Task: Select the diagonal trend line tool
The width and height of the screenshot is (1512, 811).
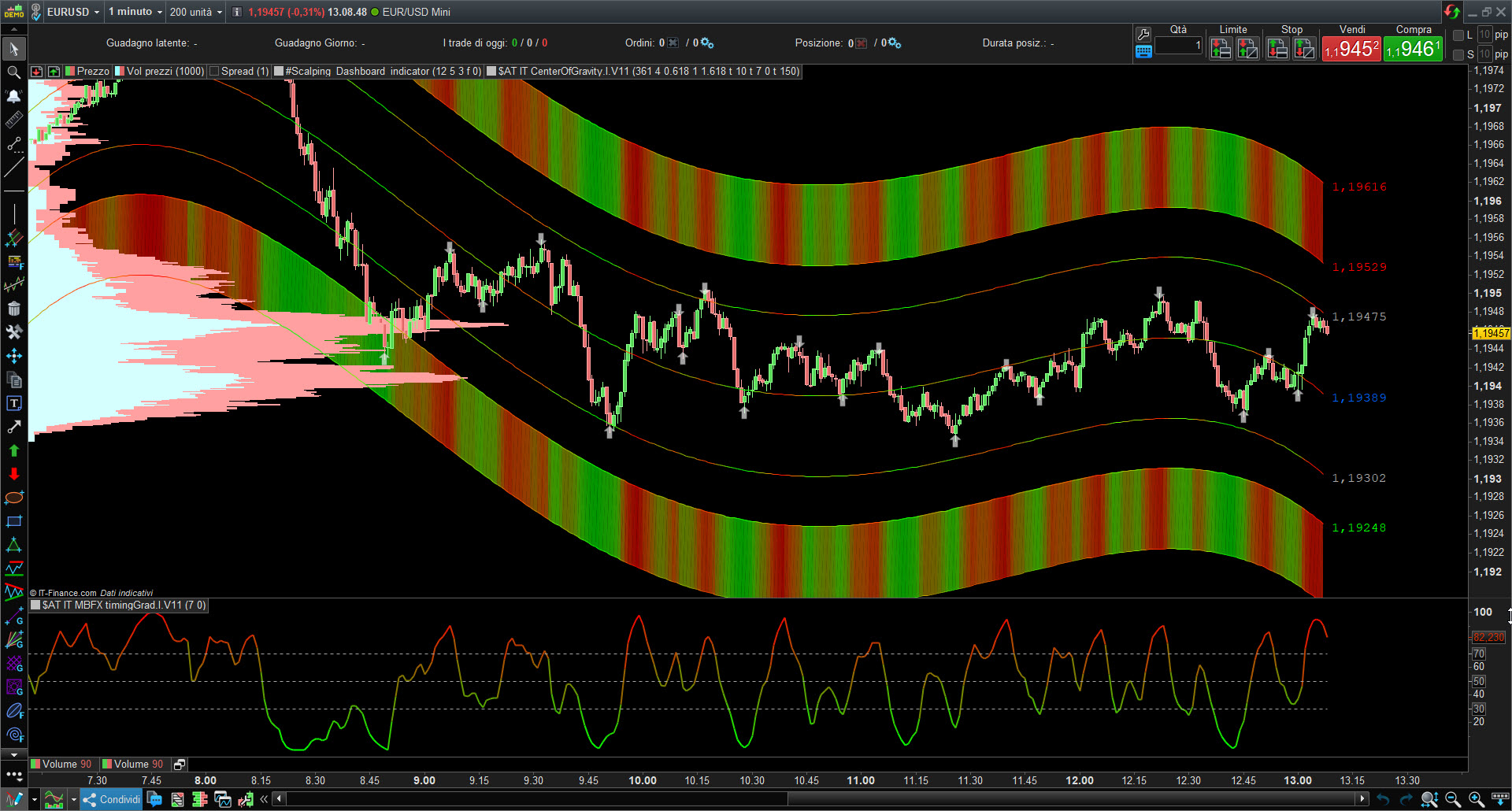Action: click(x=13, y=167)
